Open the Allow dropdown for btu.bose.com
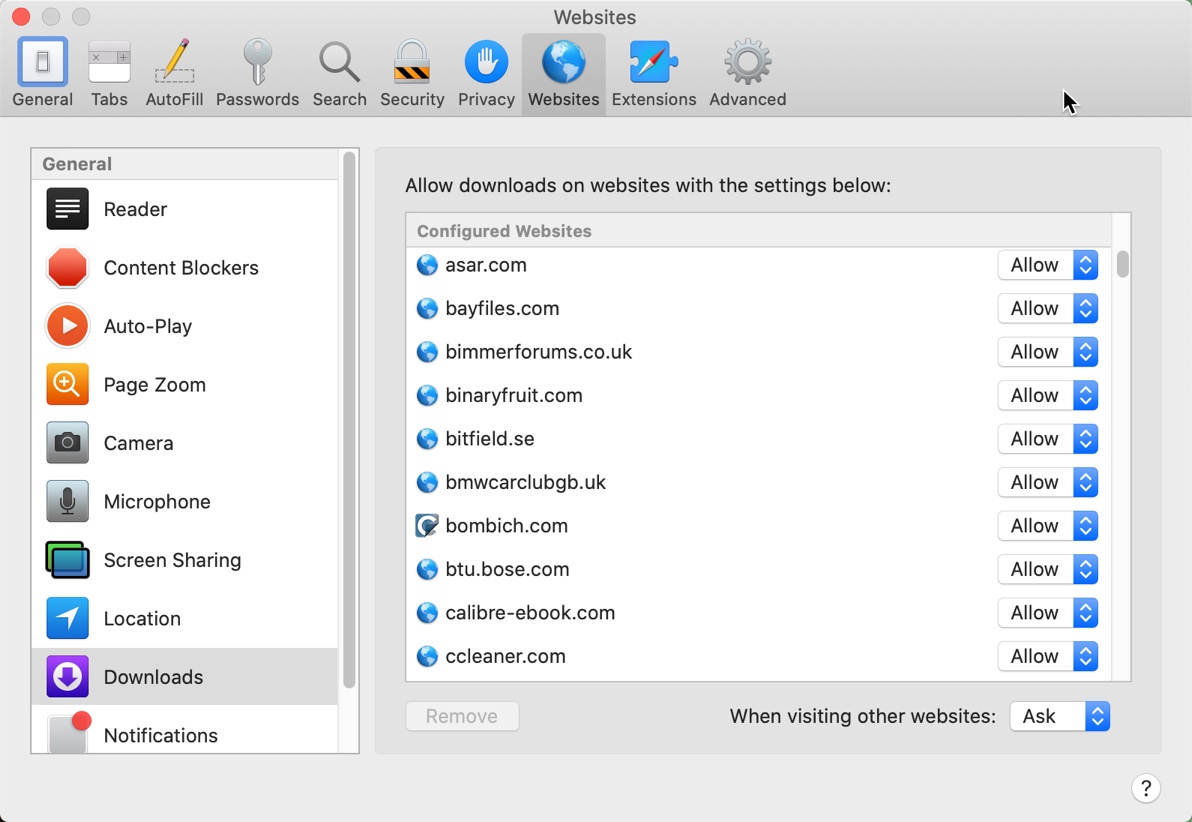The image size is (1192, 822). (x=1048, y=569)
